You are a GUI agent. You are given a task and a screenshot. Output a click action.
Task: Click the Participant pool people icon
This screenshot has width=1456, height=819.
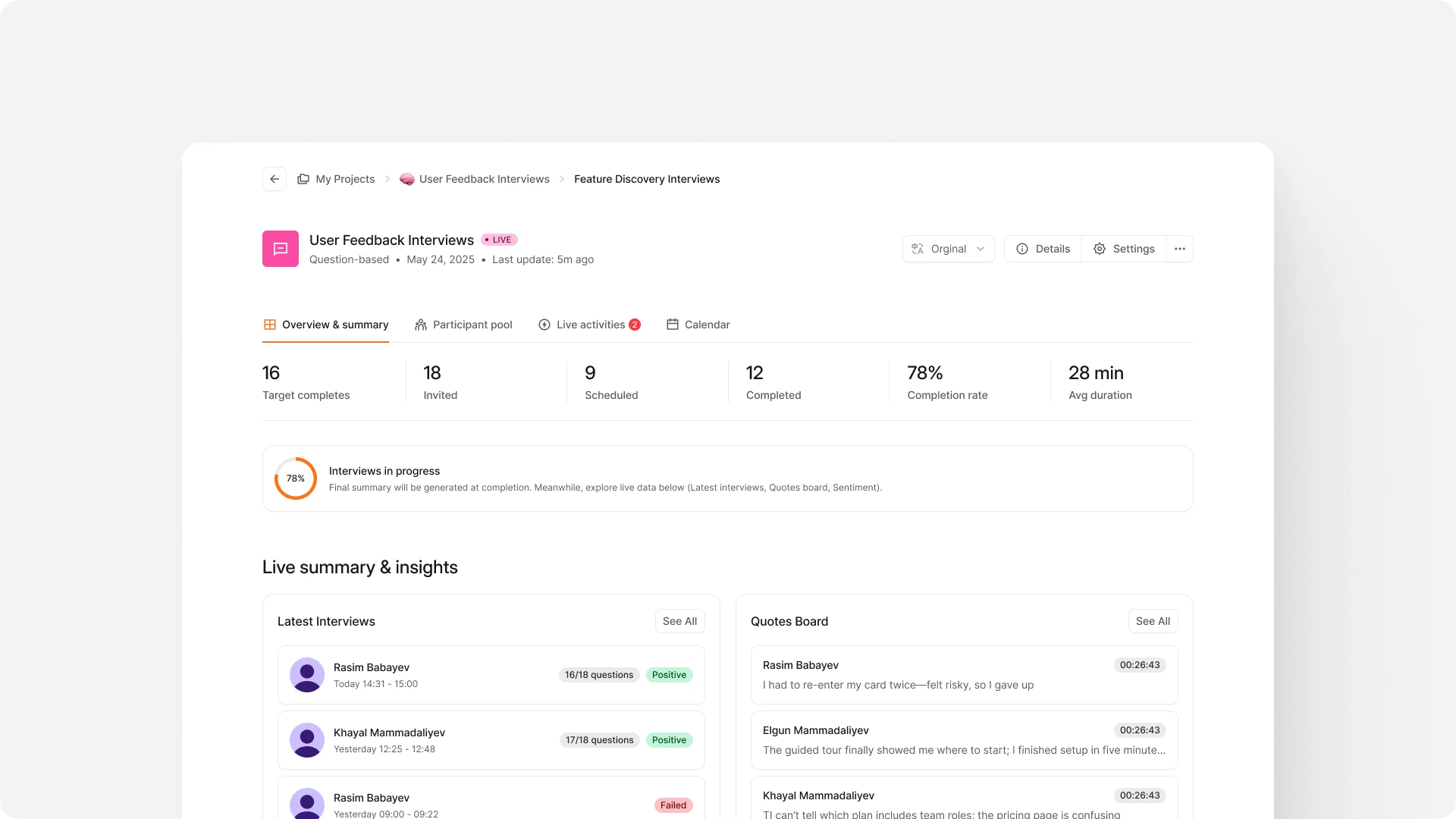click(420, 324)
